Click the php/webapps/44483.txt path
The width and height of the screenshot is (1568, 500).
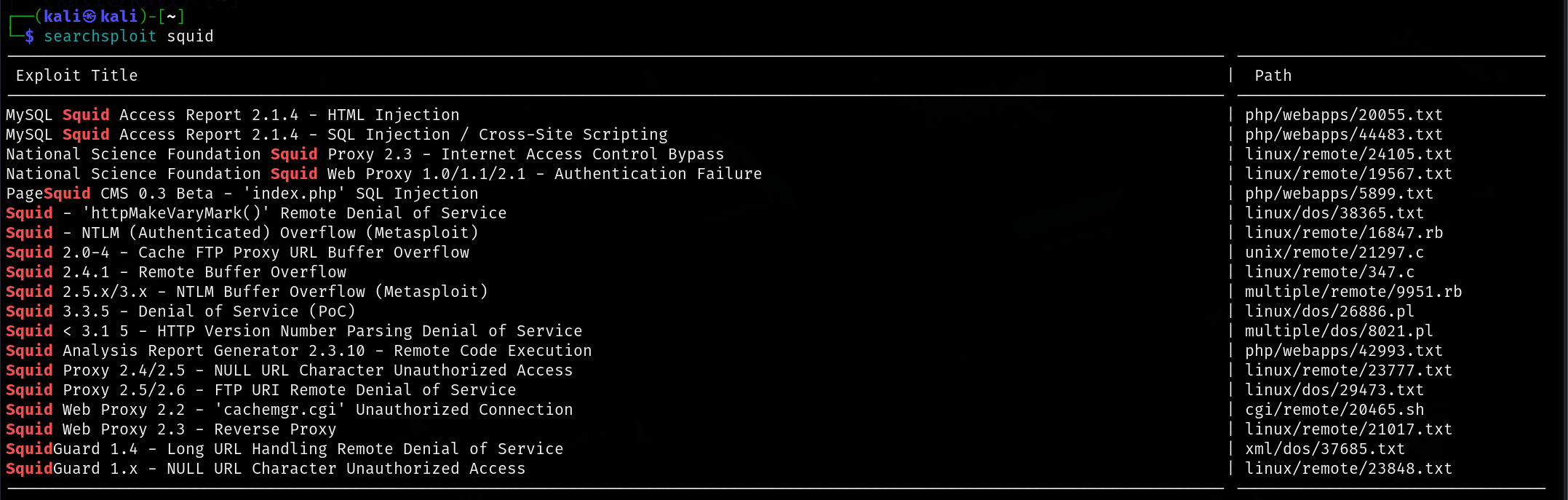[x=1343, y=135]
